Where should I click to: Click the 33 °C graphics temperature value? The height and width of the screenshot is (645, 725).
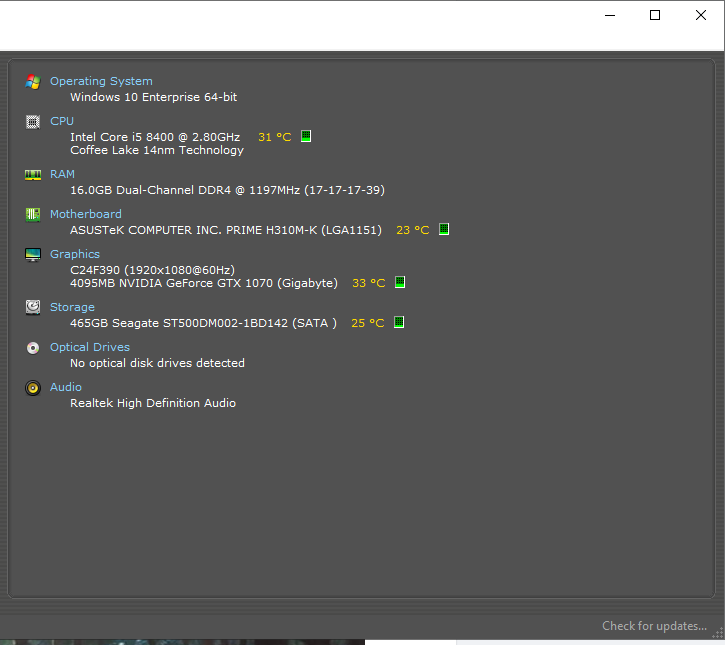[x=369, y=283]
